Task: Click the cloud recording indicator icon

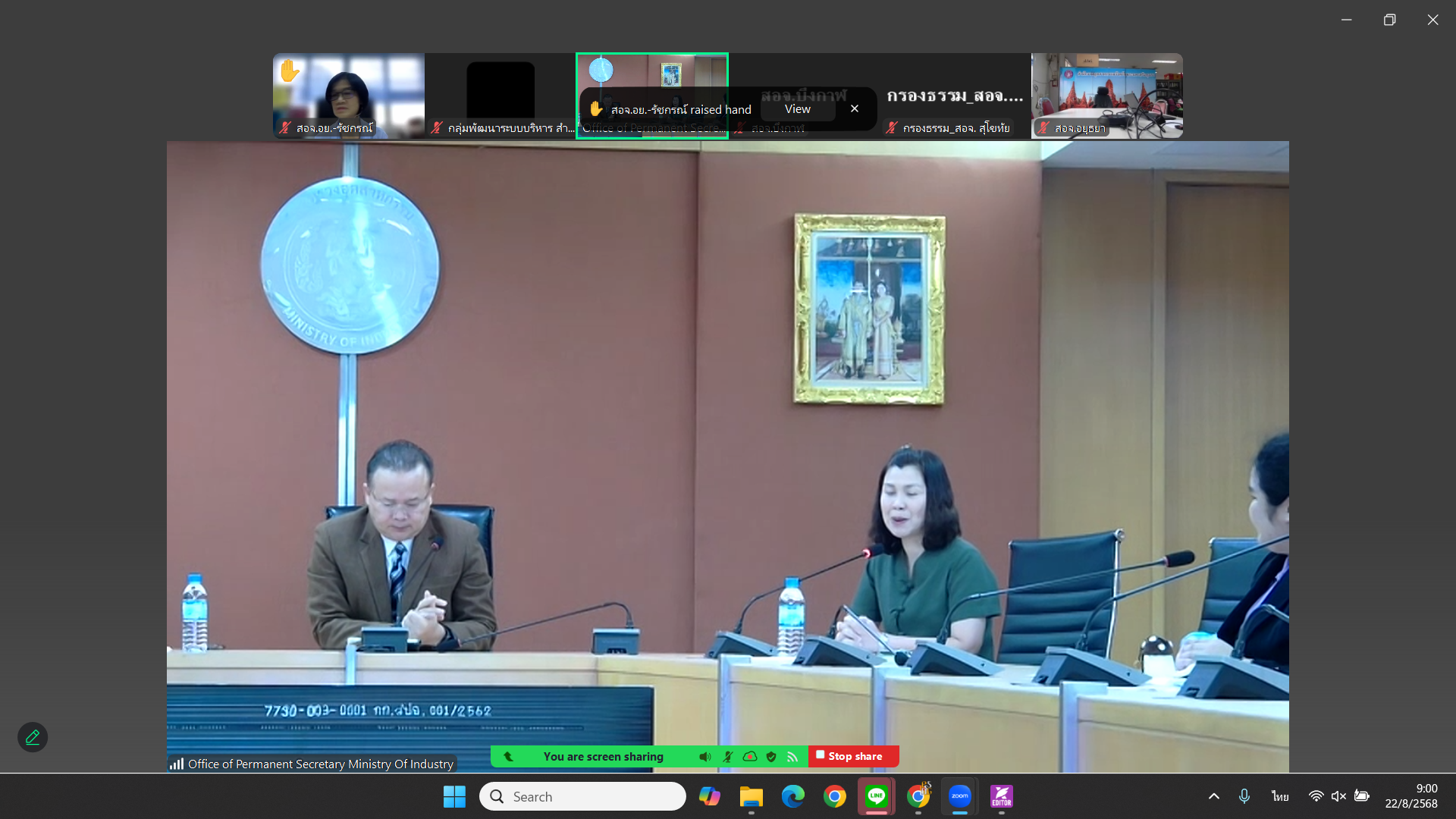Action: (x=749, y=756)
